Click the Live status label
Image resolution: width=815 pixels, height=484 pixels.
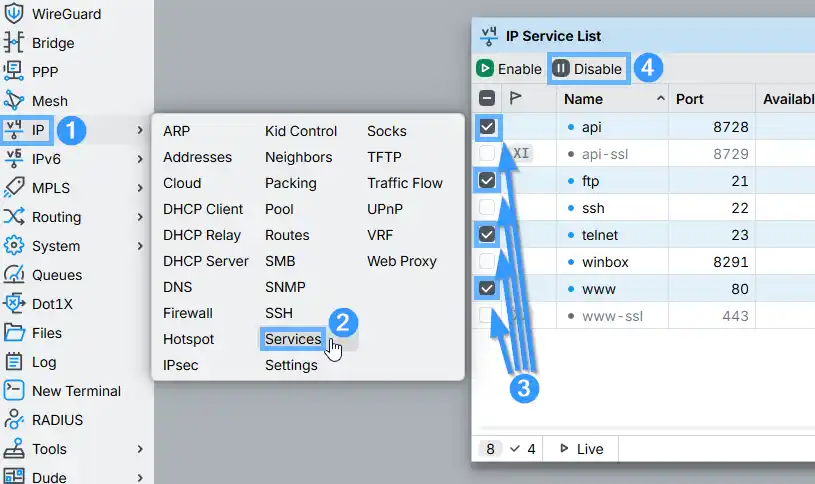click(590, 449)
